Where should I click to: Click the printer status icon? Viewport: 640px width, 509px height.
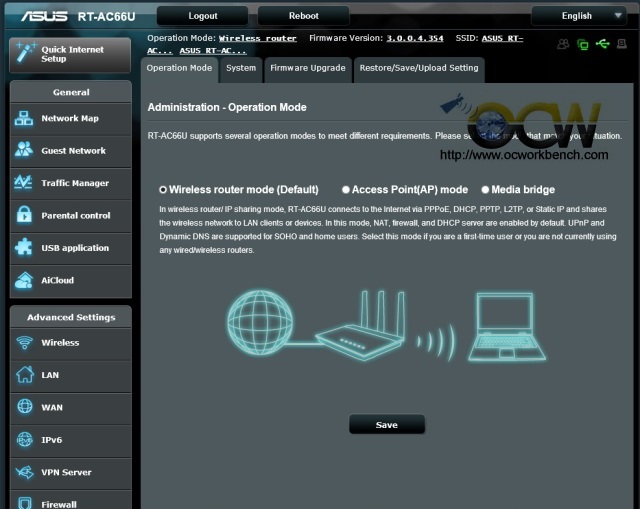[622, 44]
